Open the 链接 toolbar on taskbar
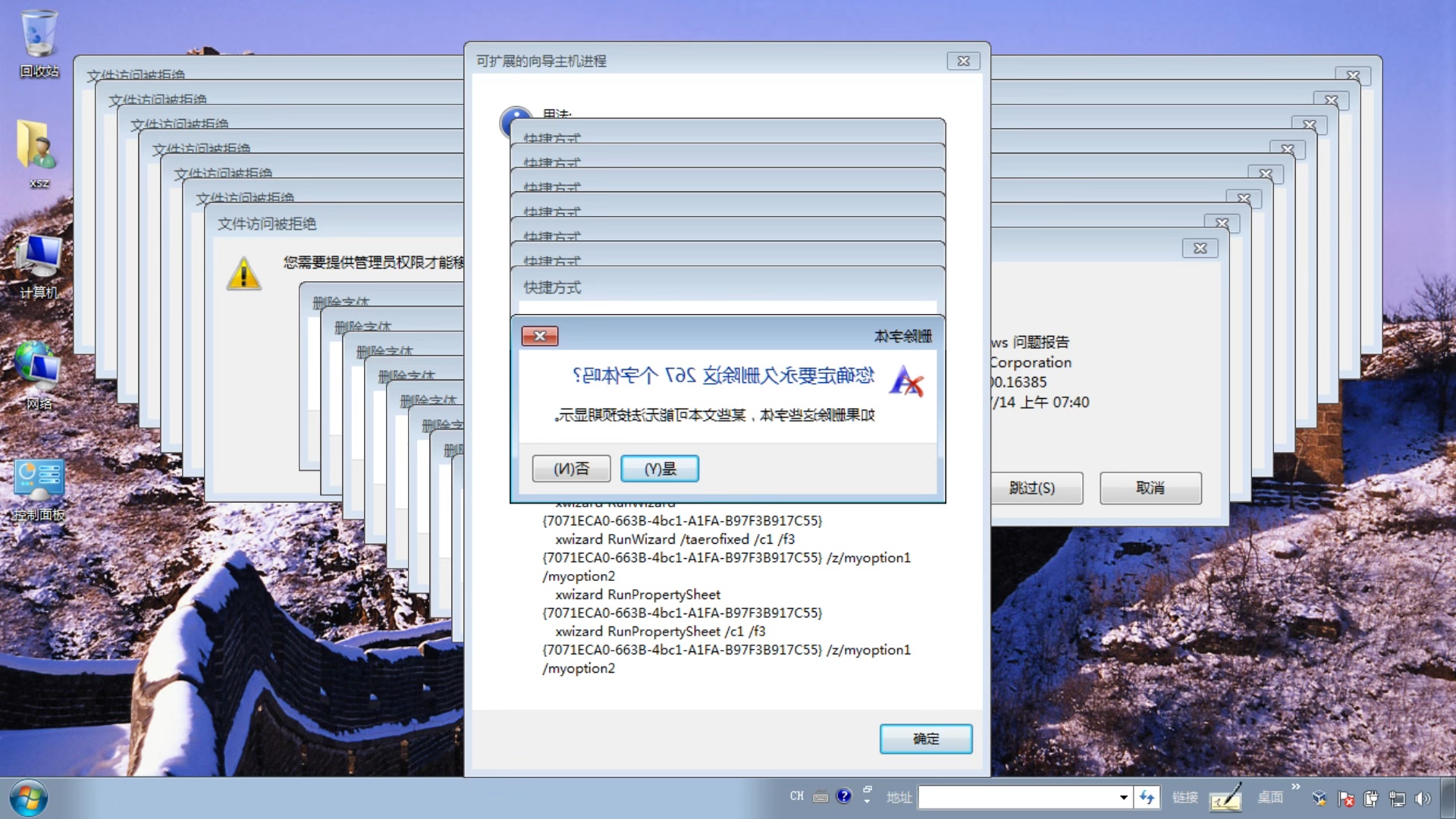The width and height of the screenshot is (1456, 819). (x=1185, y=797)
